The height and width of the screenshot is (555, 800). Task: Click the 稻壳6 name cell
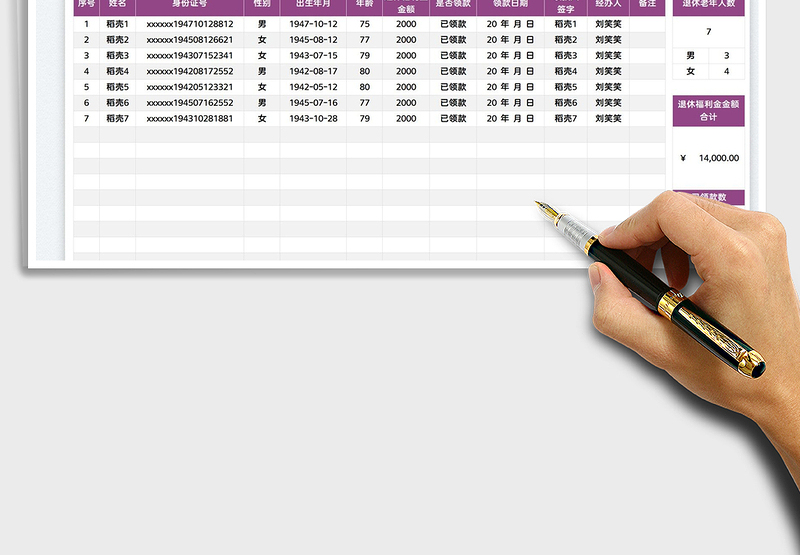[117, 103]
